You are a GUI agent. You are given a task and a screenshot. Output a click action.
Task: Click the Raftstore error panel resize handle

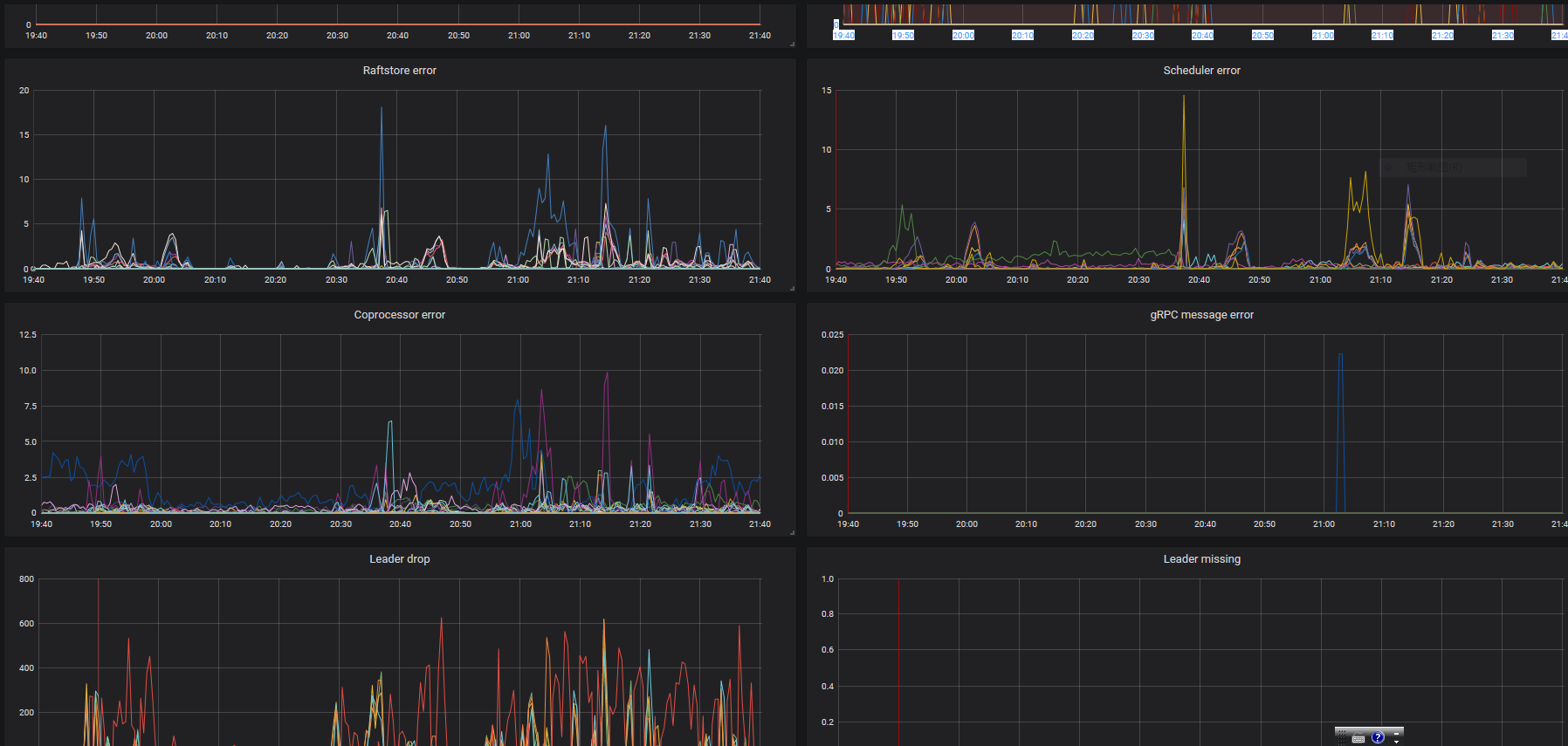(x=792, y=288)
